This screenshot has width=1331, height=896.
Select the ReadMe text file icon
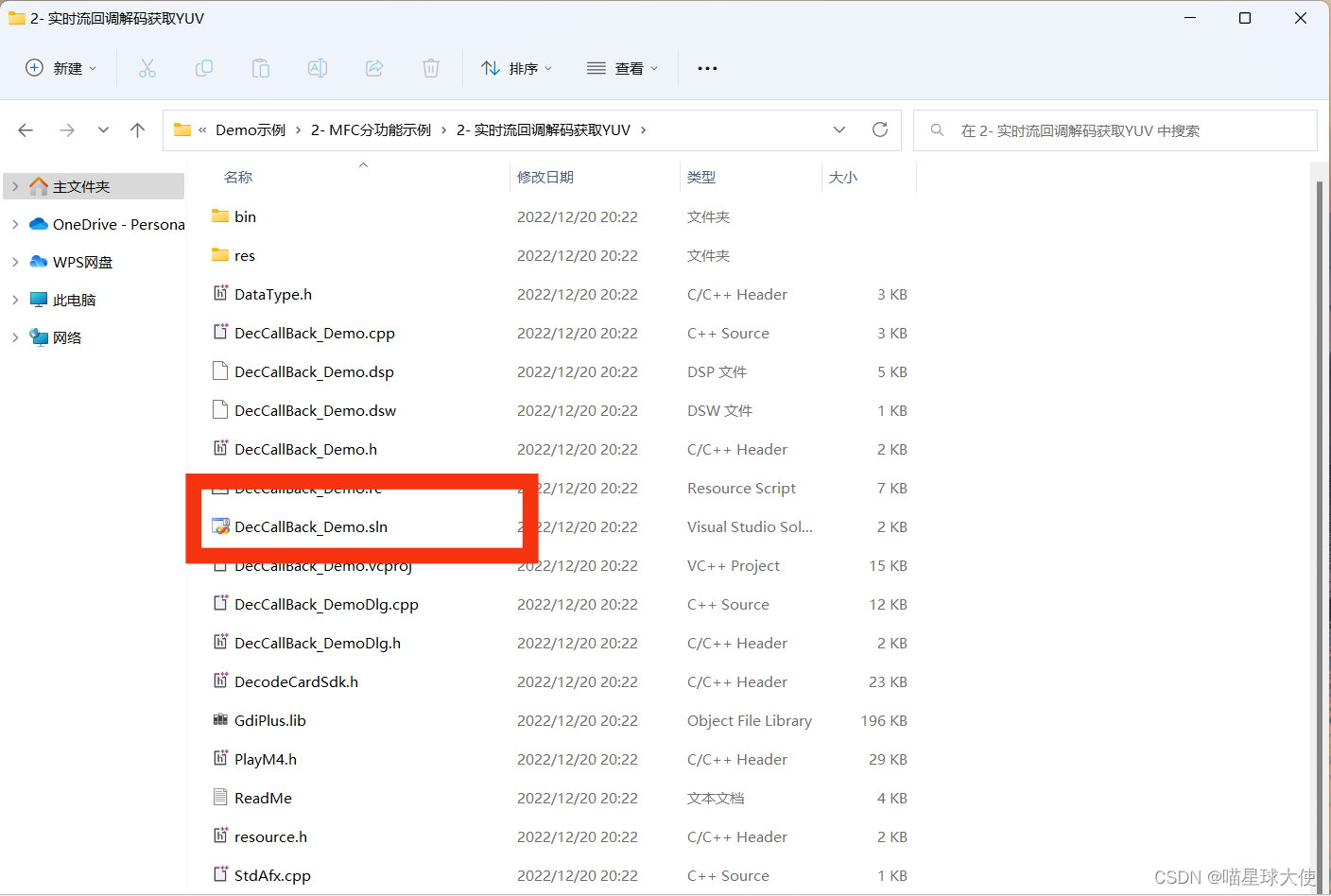coord(220,798)
